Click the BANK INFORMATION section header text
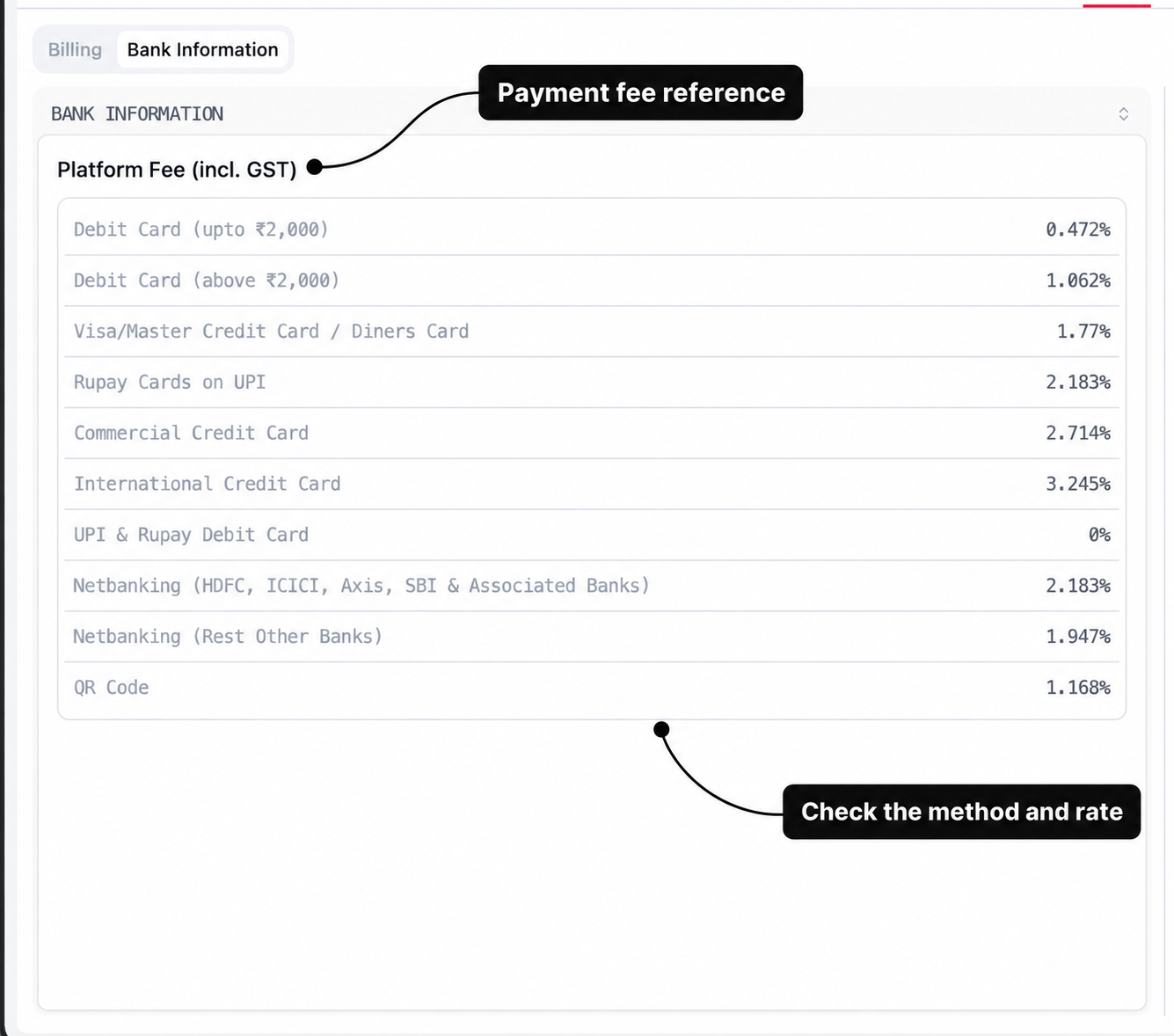The height and width of the screenshot is (1036, 1174). coord(137,114)
